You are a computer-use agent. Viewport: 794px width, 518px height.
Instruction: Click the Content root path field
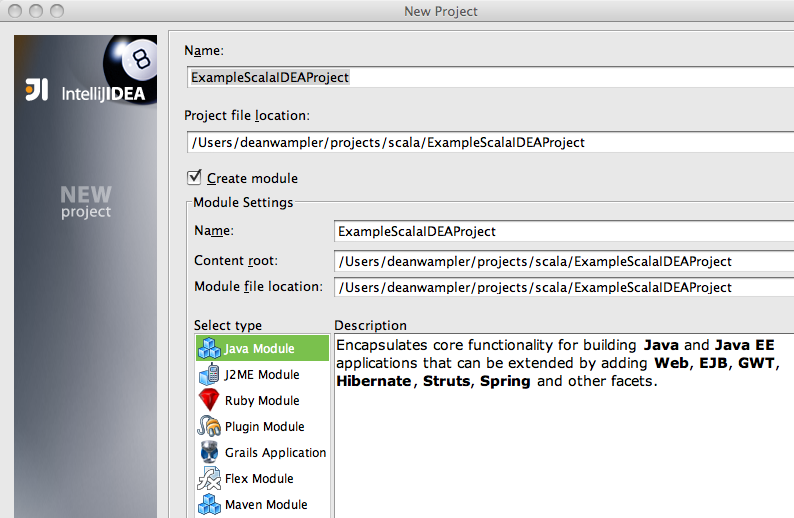tap(564, 261)
